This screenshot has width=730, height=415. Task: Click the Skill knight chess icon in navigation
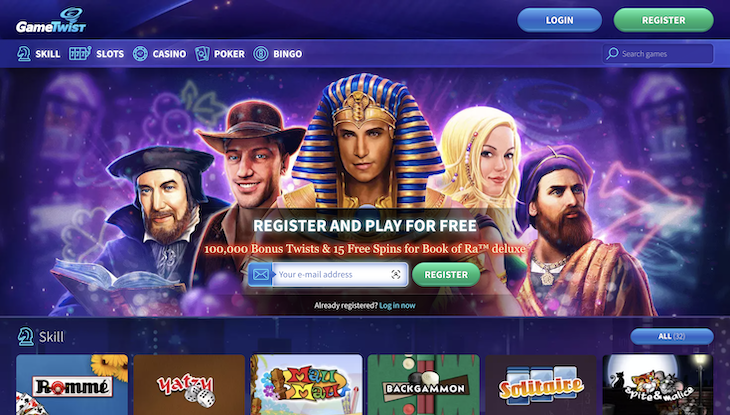click(x=23, y=54)
